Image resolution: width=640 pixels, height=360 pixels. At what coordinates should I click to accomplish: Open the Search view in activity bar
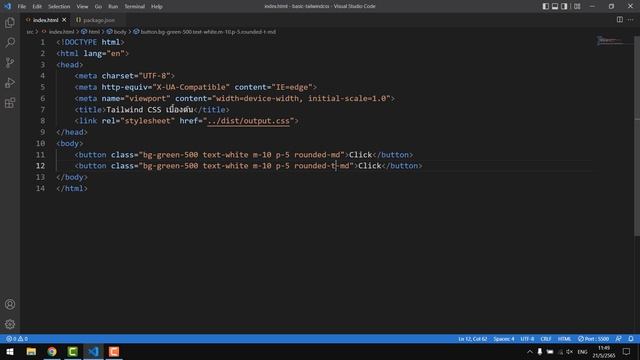coord(10,42)
